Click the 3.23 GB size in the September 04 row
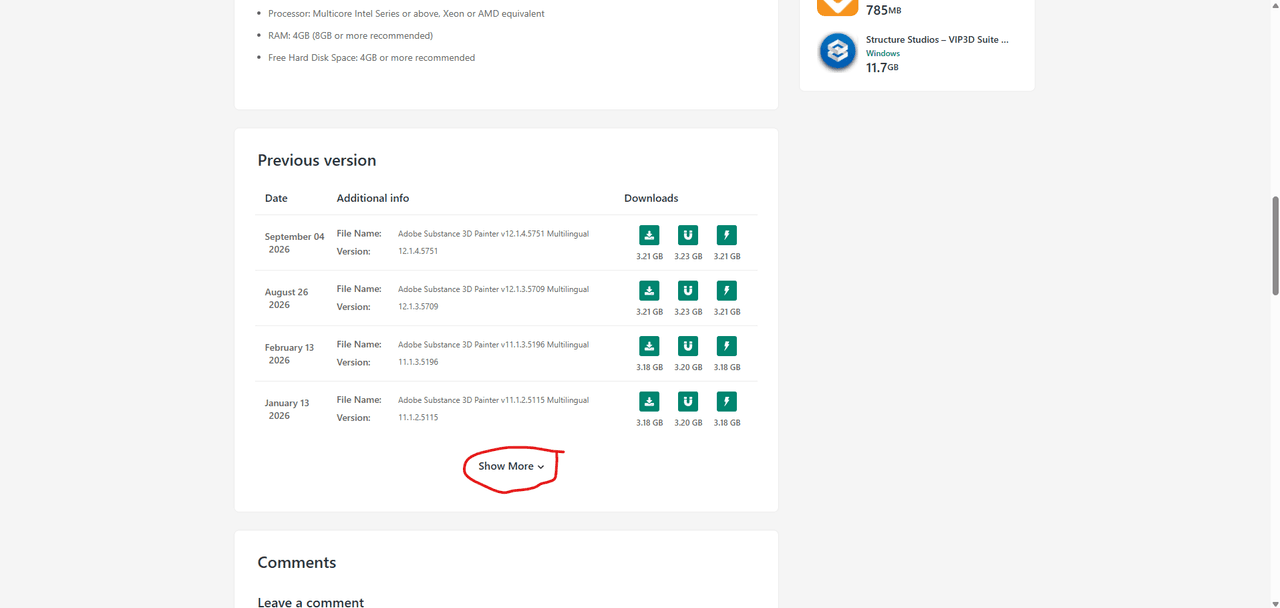1280x608 pixels. coord(688,256)
